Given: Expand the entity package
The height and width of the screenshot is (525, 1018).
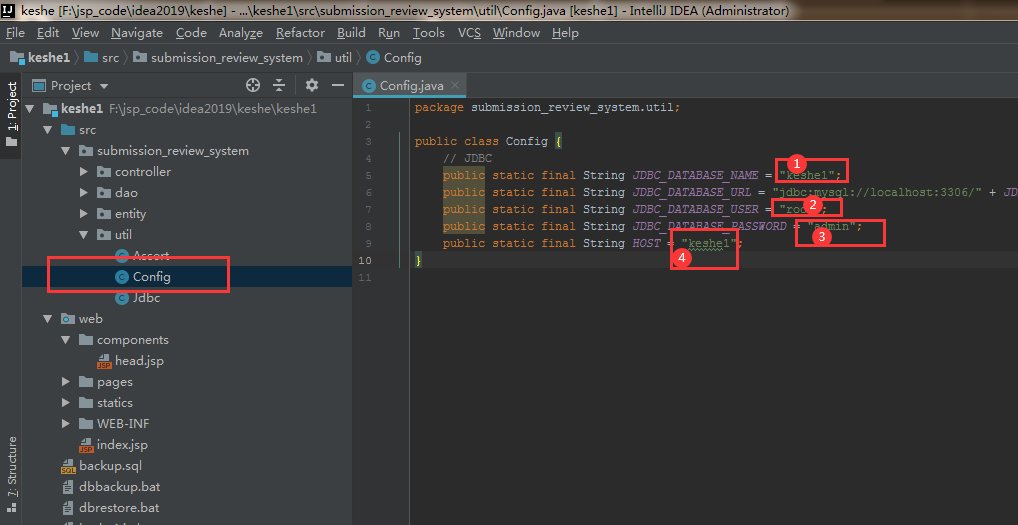Looking at the screenshot, I should click(x=83, y=214).
